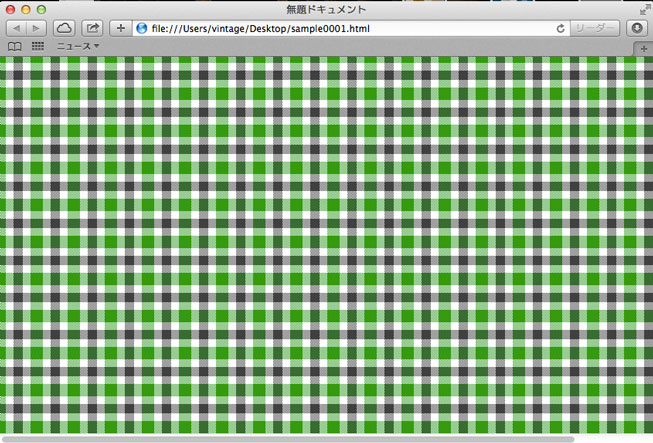The width and height of the screenshot is (653, 443).
Task: Enter full screen with arrows icon
Action: click(645, 9)
